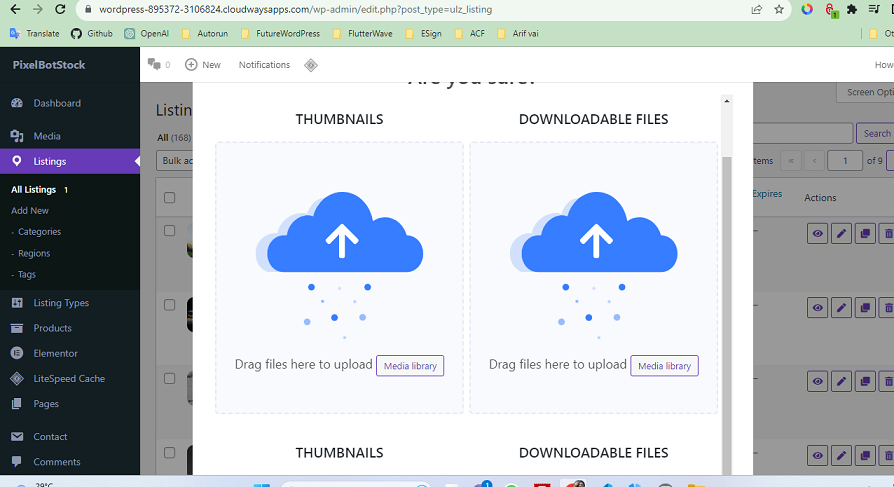Click the PixelBotStock site name

pyautogui.click(x=49, y=65)
